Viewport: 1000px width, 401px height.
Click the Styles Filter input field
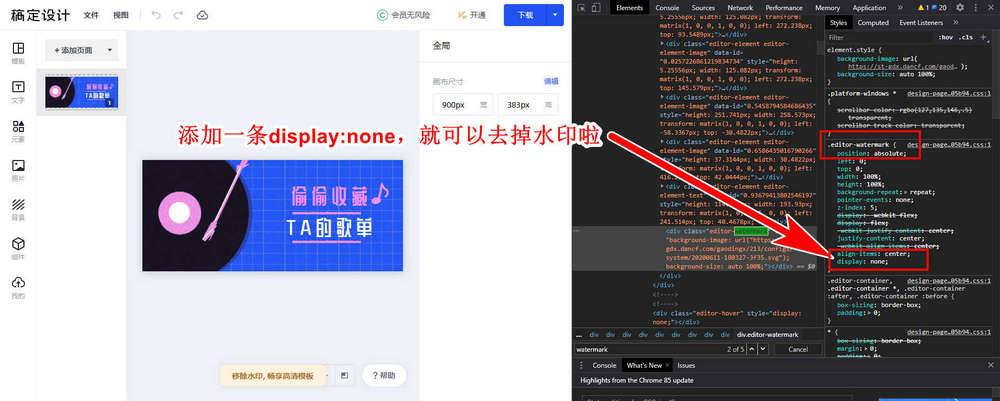879,38
